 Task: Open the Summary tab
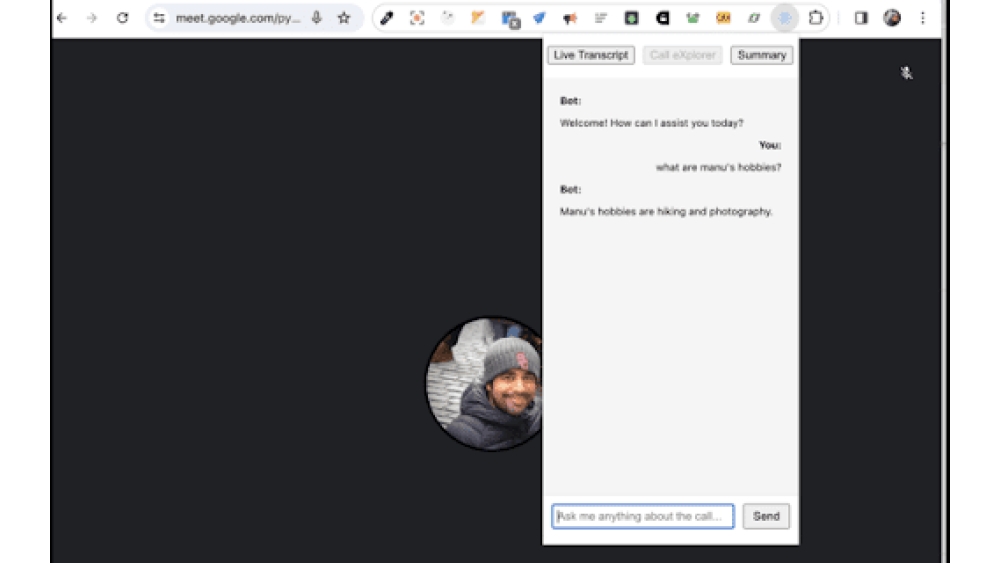[761, 55]
